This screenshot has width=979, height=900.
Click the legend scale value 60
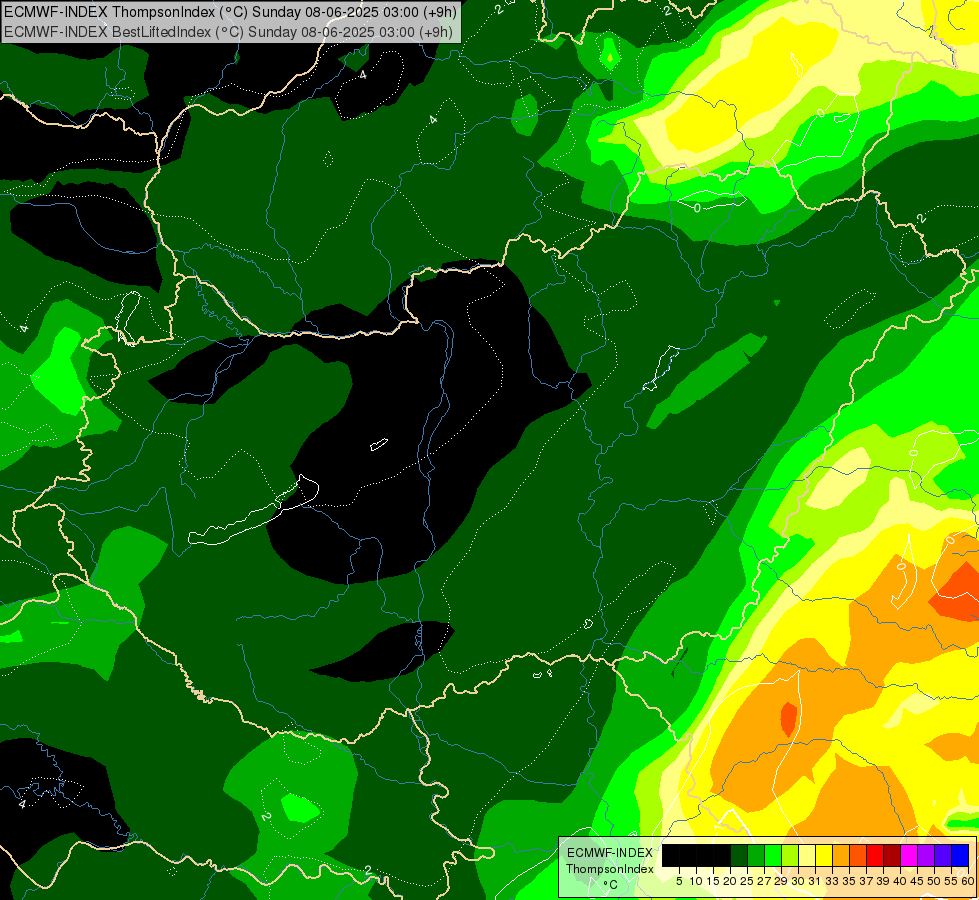(968, 881)
